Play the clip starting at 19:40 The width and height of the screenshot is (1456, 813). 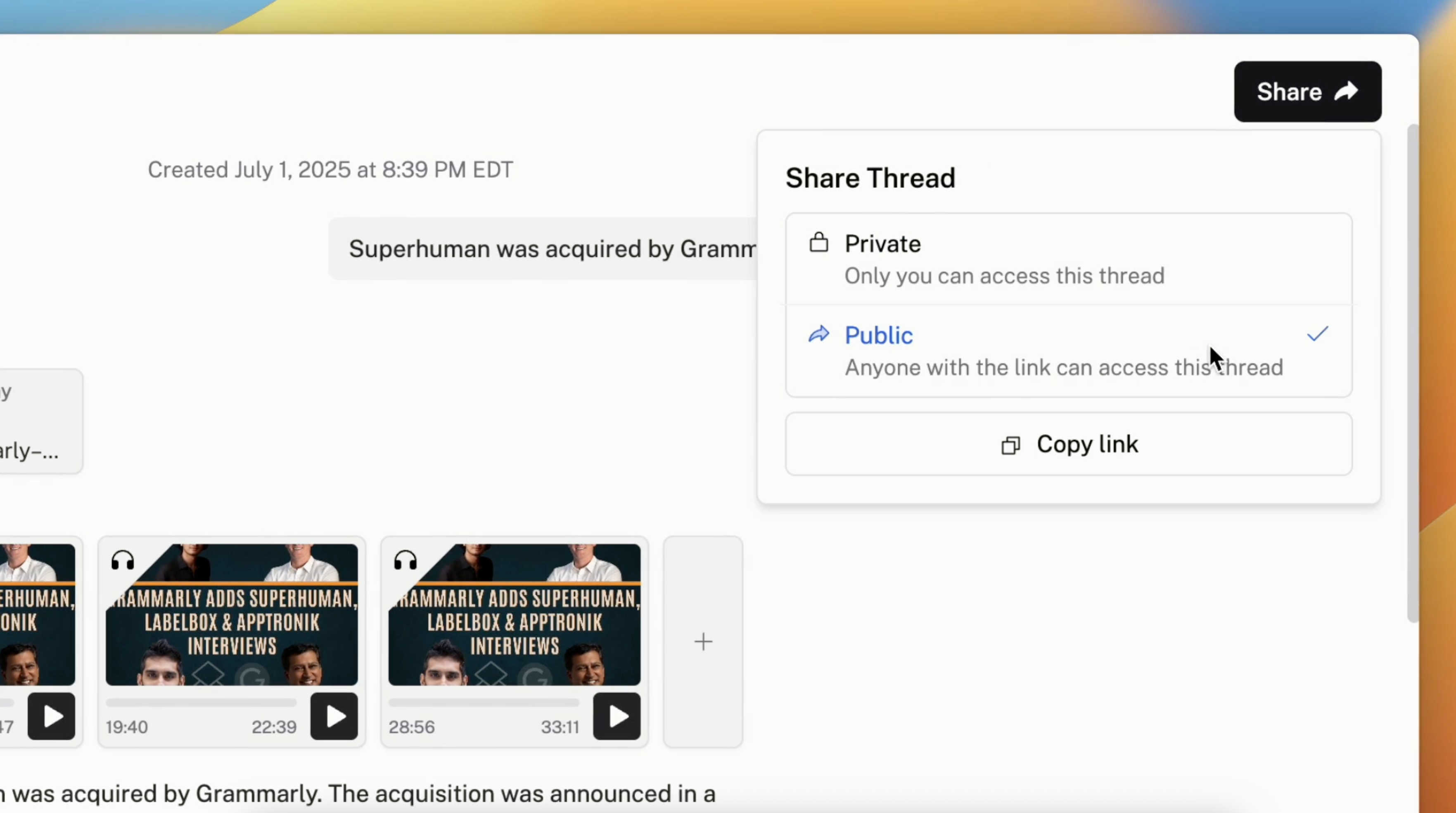click(x=334, y=716)
